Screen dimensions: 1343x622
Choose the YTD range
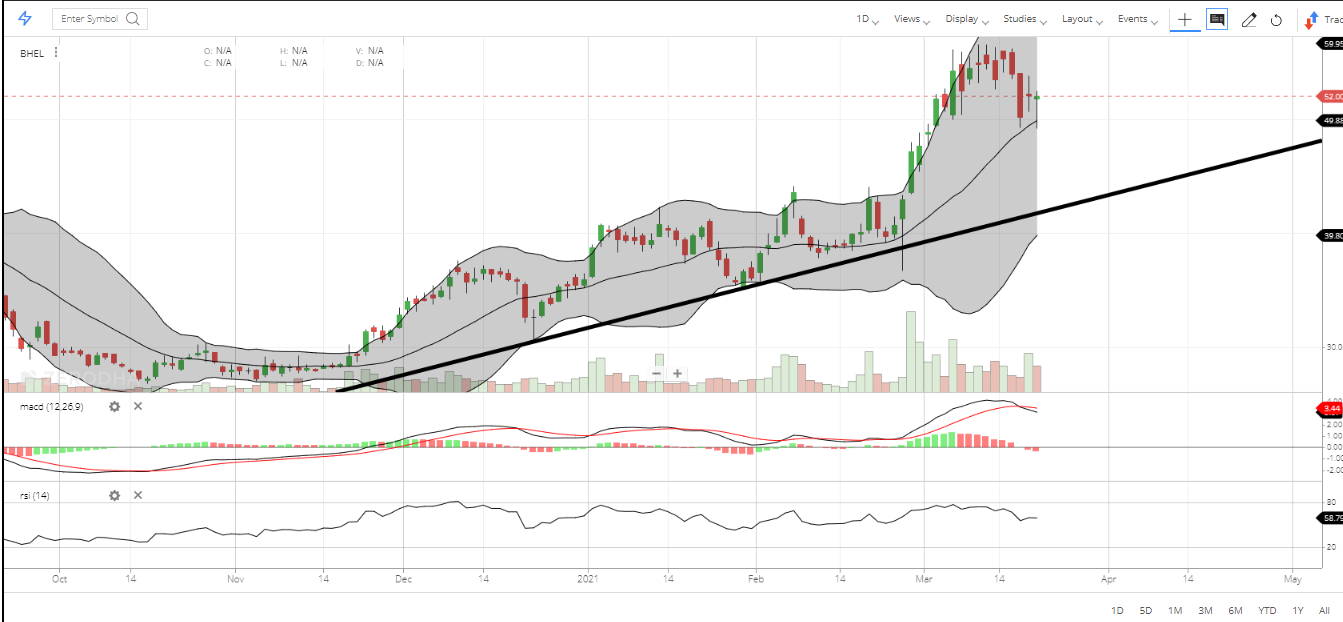[x=1267, y=610]
